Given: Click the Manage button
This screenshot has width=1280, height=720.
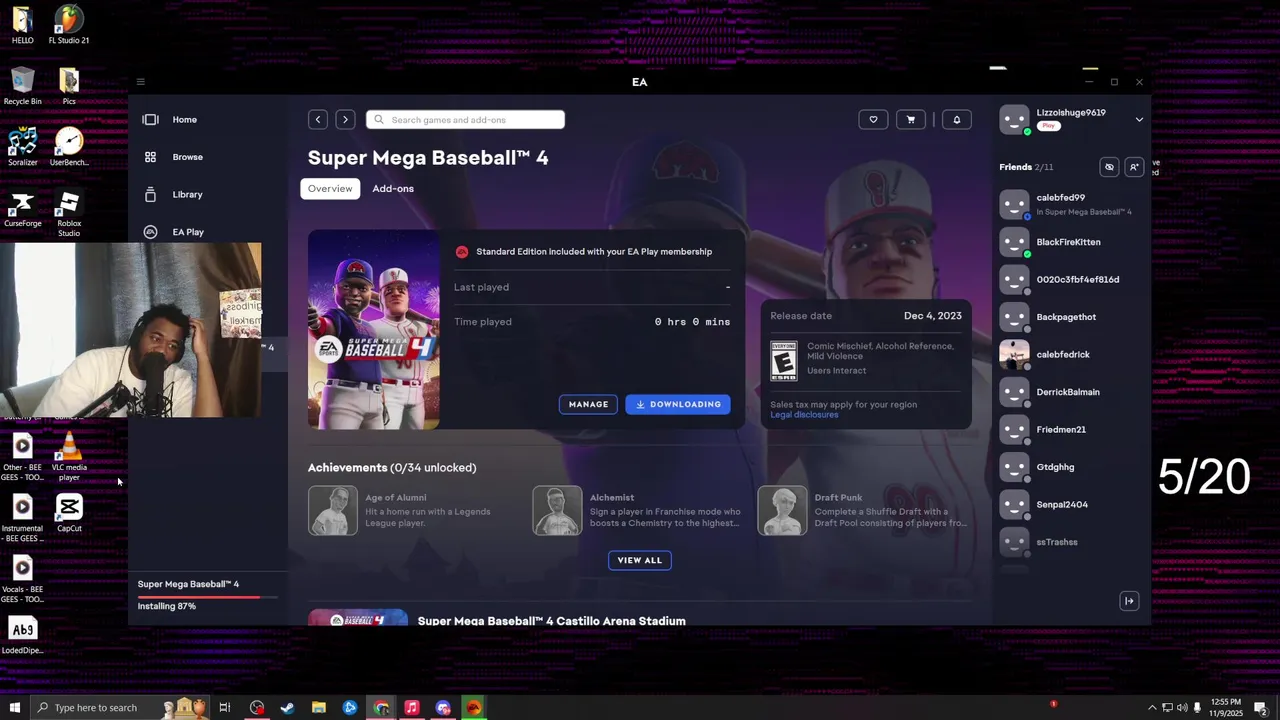Looking at the screenshot, I should (x=588, y=404).
